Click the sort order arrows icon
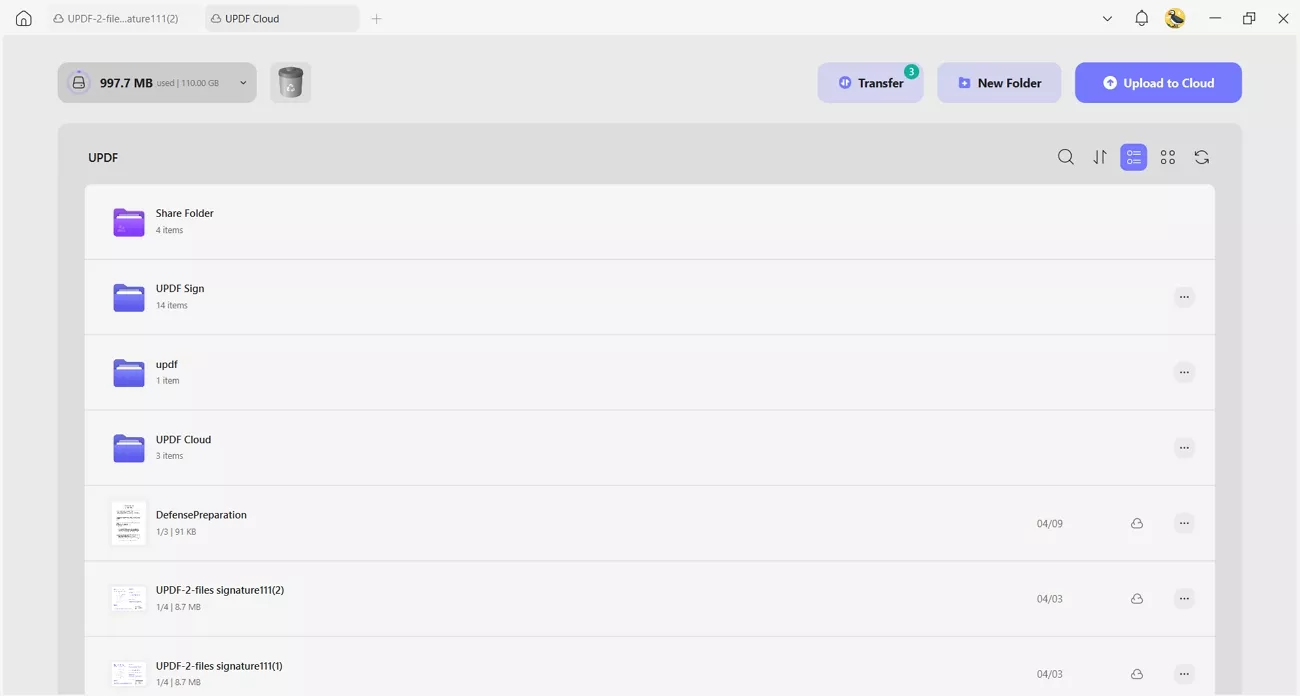This screenshot has height=696, width=1300. click(1099, 157)
